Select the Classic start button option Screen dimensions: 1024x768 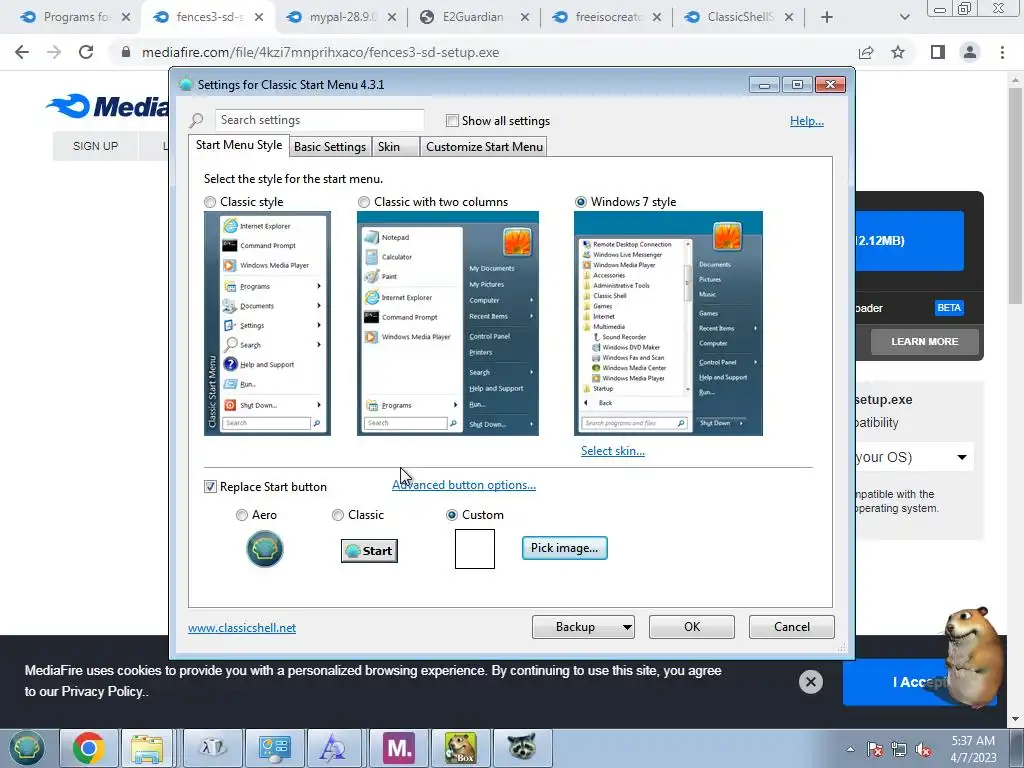tap(338, 515)
